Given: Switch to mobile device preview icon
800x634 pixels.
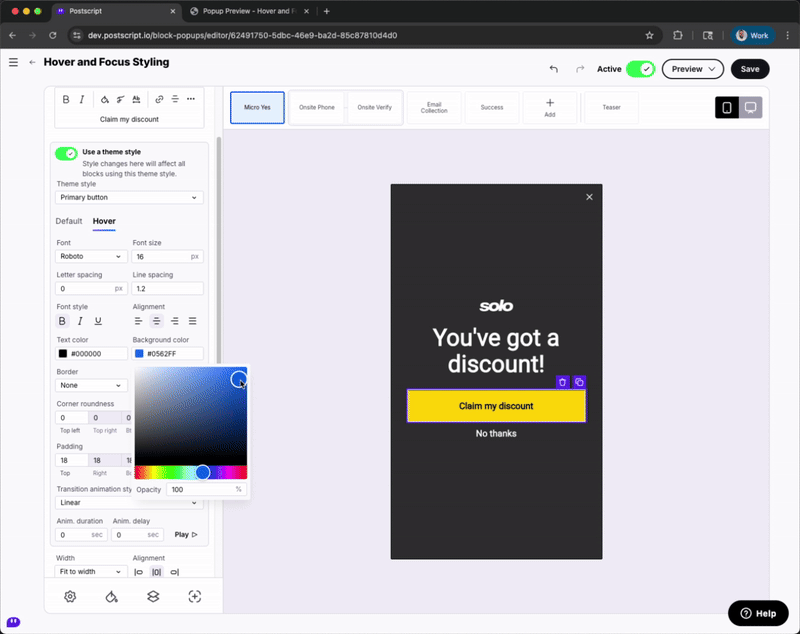Looking at the screenshot, I should 727,108.
